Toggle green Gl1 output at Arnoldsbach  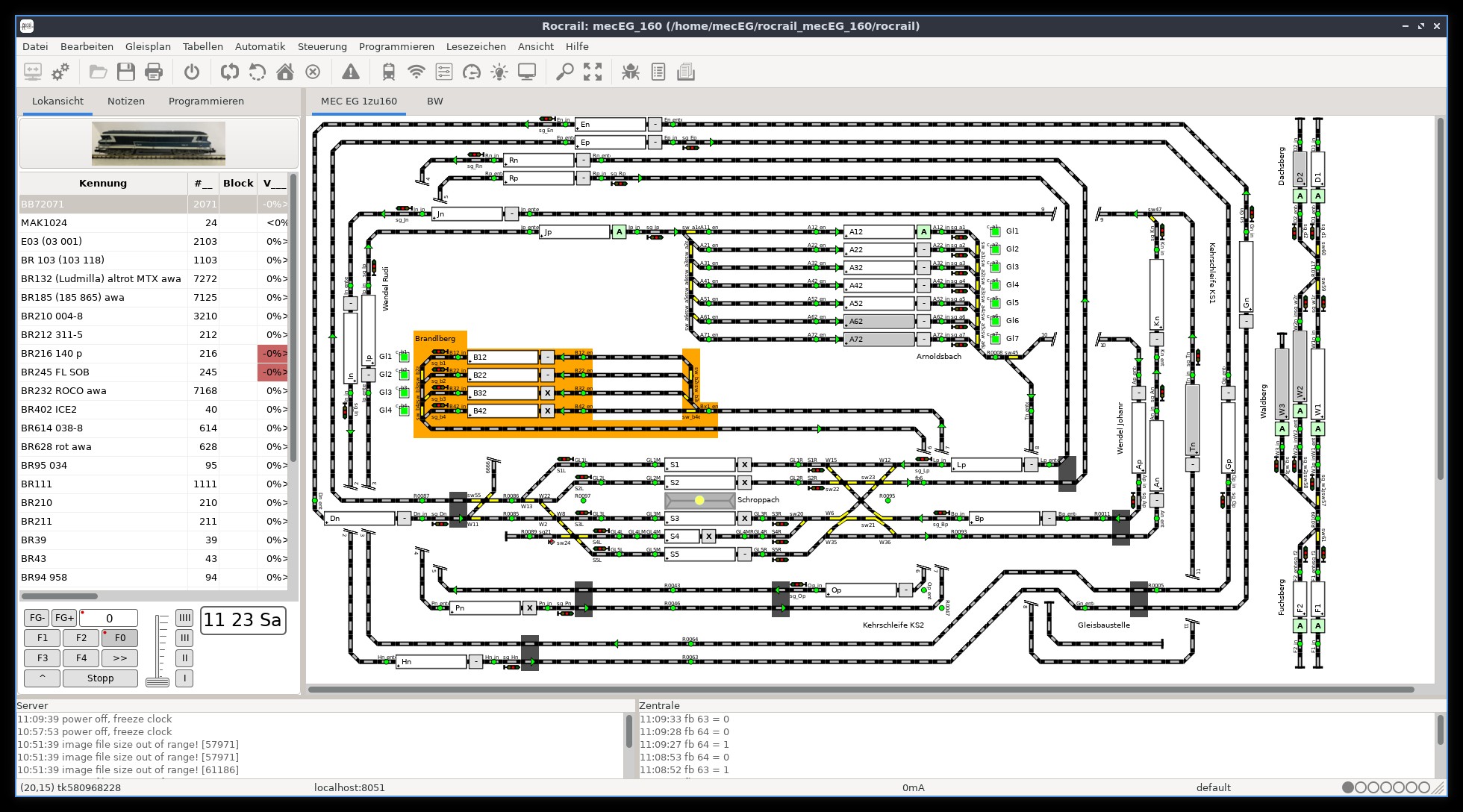995,231
